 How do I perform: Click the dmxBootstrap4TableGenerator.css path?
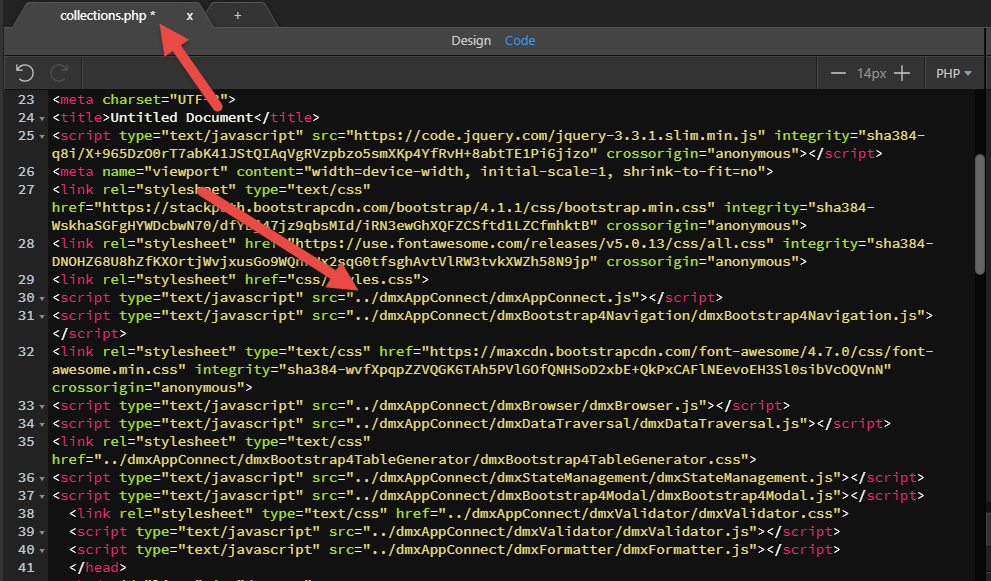420,460
